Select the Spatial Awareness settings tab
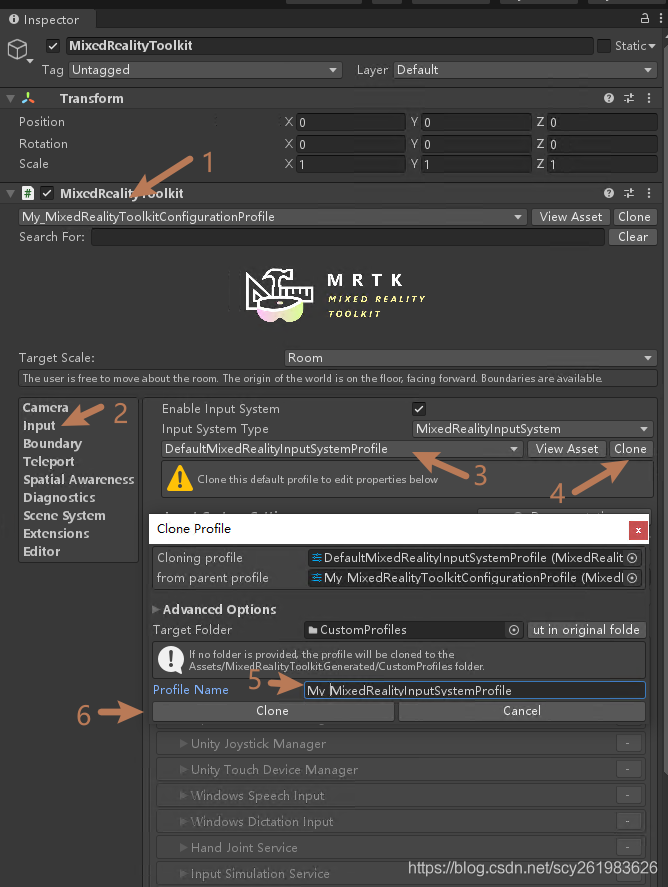The height and width of the screenshot is (887, 668). tap(78, 480)
